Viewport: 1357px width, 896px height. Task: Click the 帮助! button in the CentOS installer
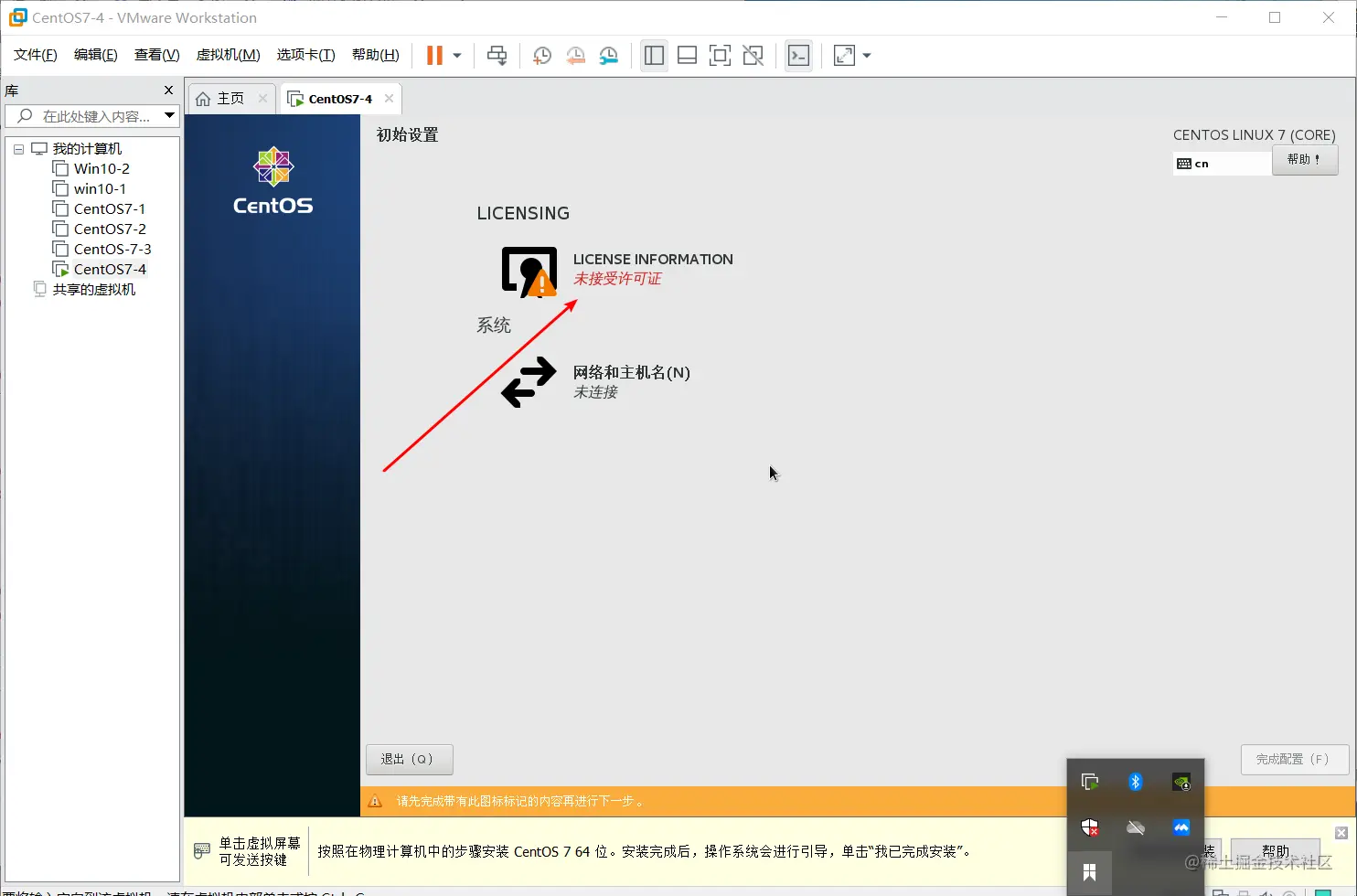click(1305, 159)
